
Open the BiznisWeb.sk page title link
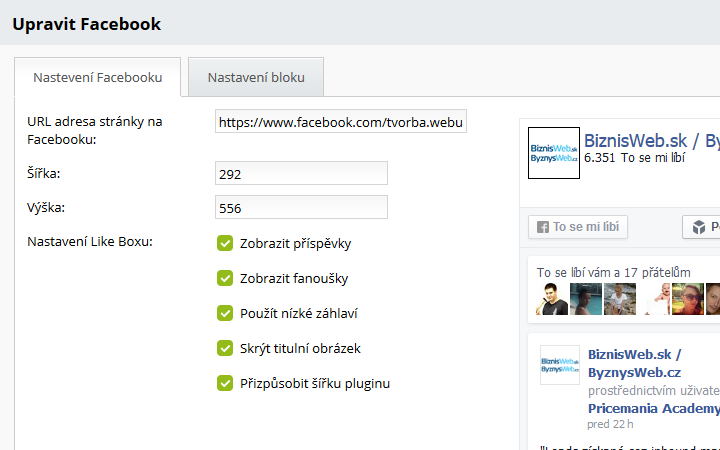point(652,141)
